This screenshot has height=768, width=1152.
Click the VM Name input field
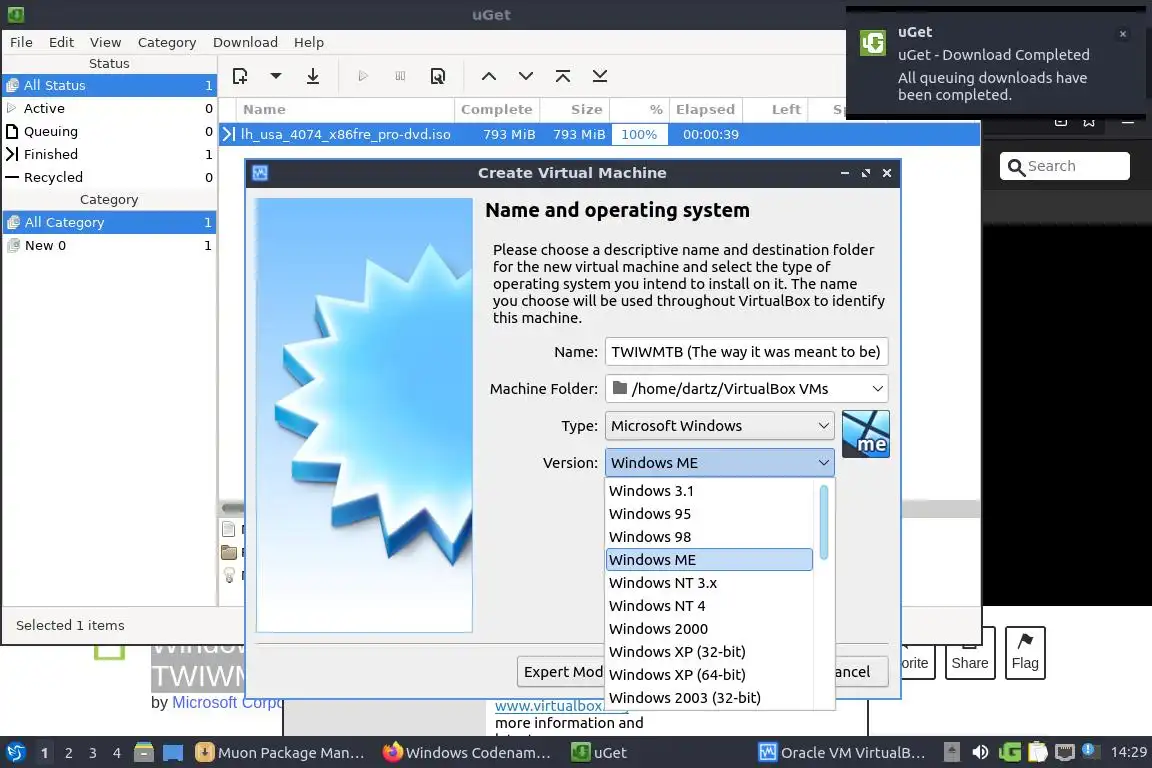coord(746,352)
